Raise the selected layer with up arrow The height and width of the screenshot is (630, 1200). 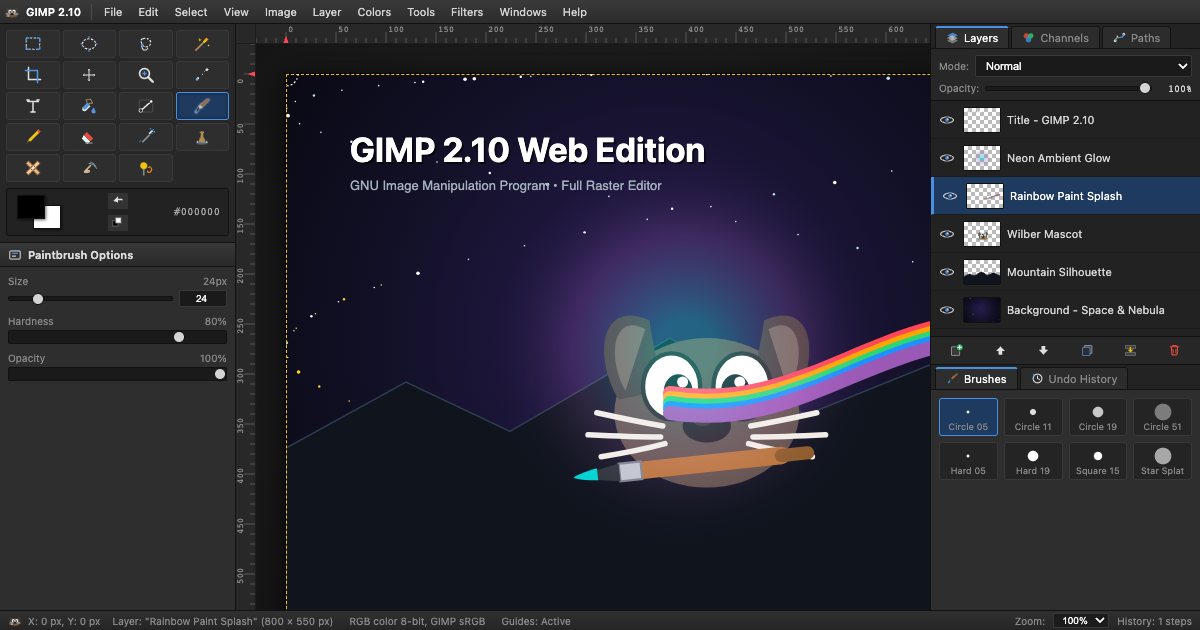click(1000, 351)
